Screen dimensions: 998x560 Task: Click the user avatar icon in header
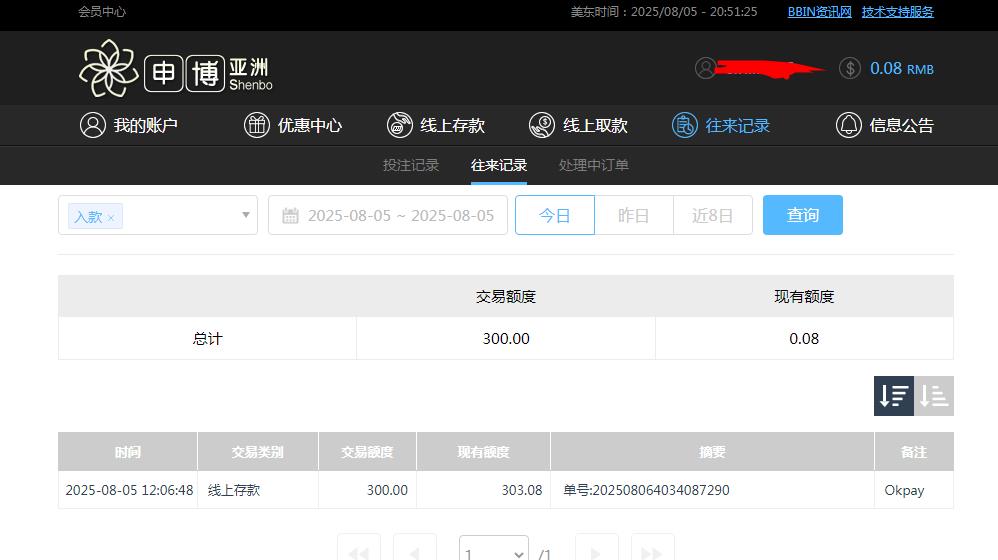(x=705, y=68)
